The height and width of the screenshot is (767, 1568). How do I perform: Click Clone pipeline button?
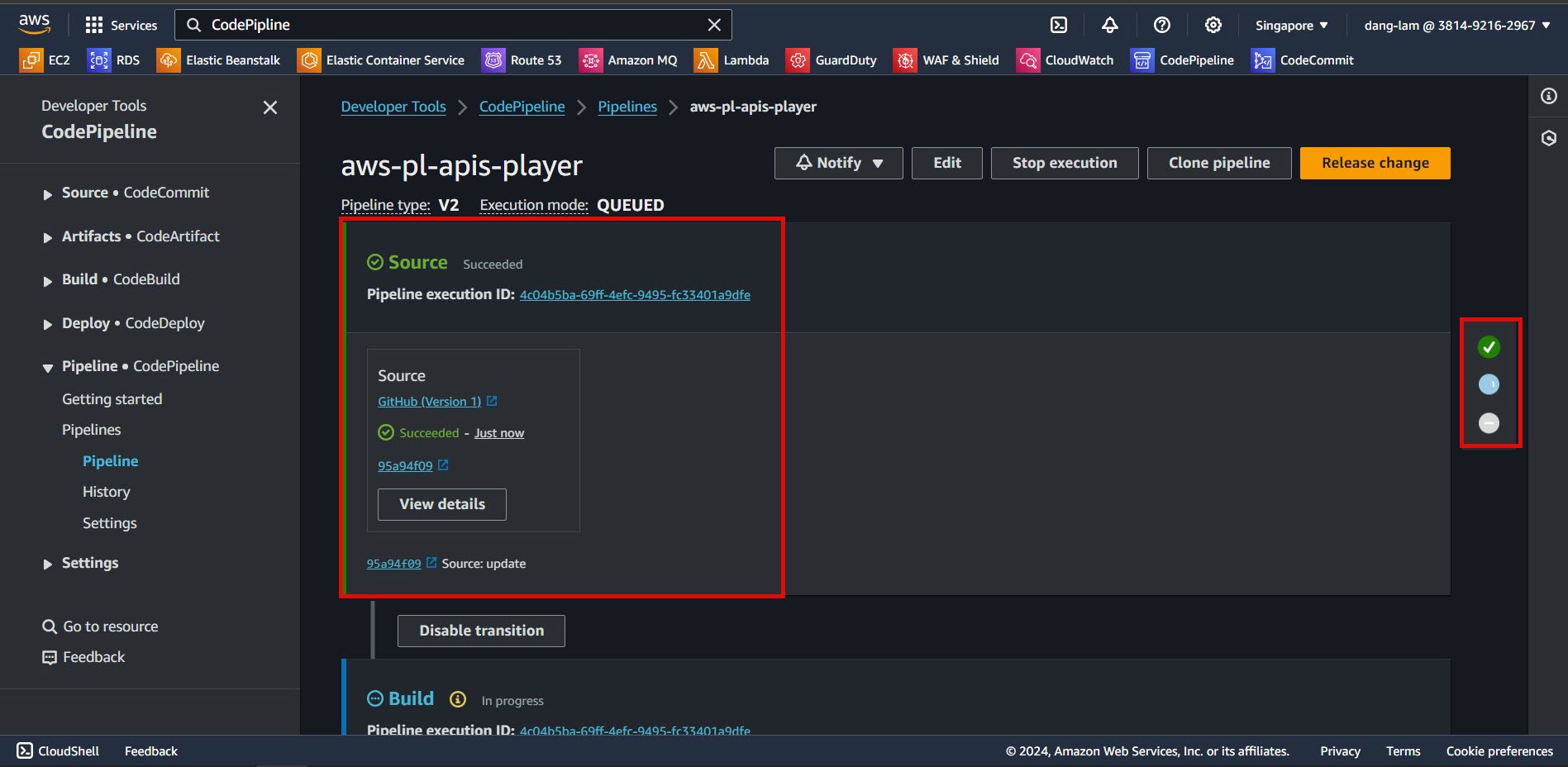pyautogui.click(x=1219, y=163)
